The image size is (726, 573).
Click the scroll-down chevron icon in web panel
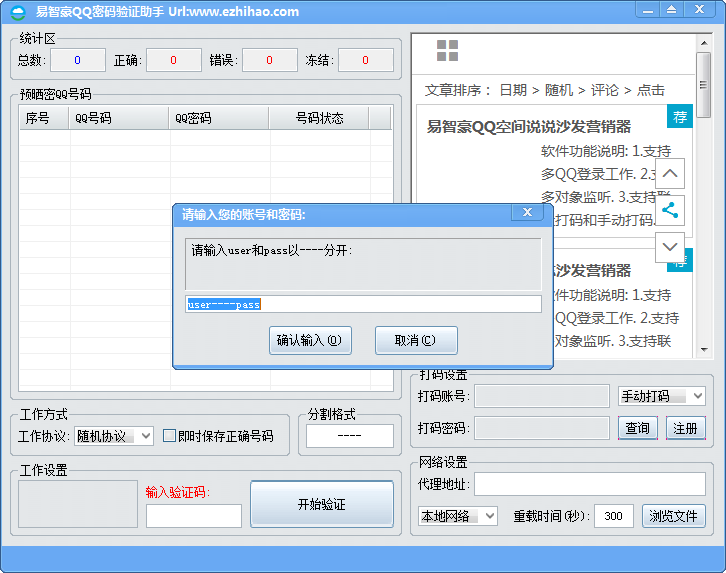pos(670,247)
